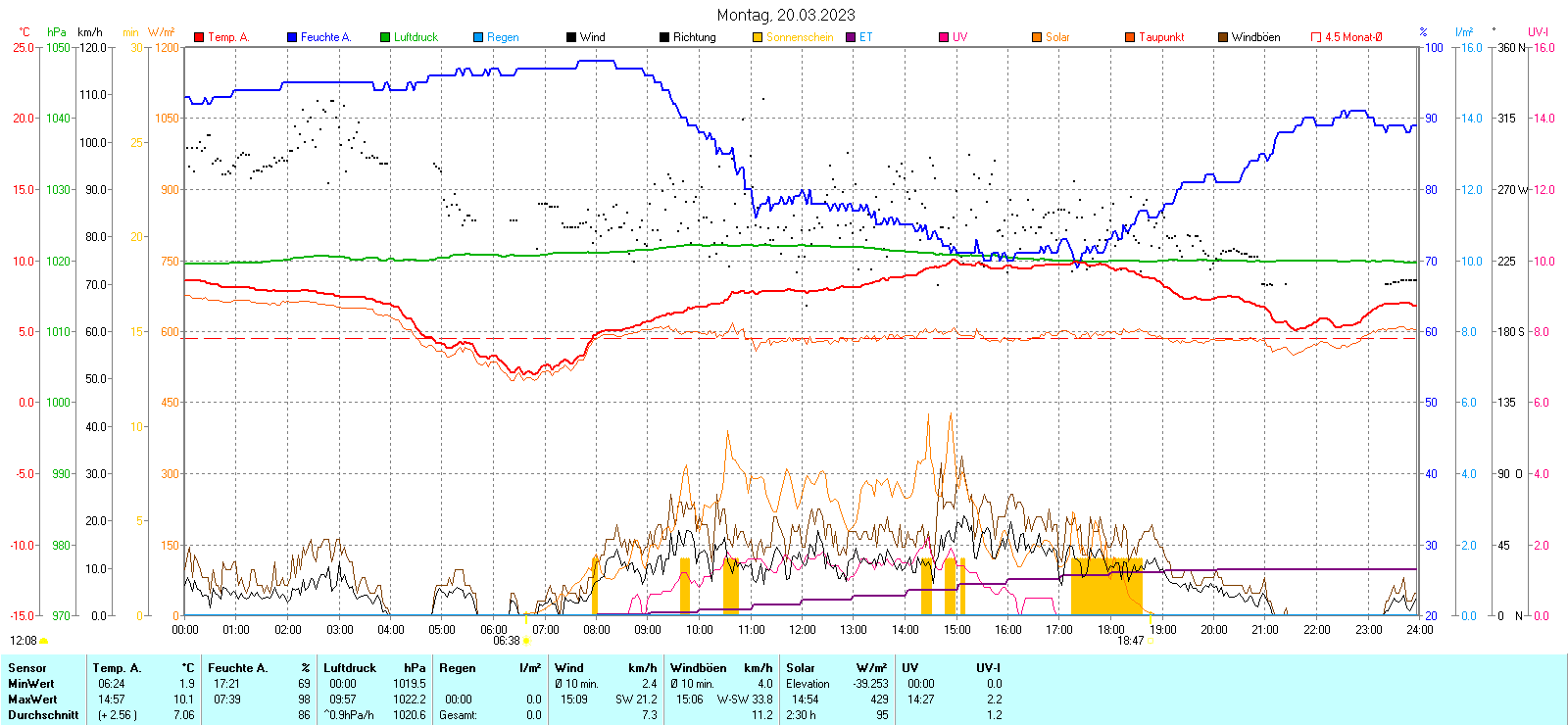
Task: Click the purple ET legend square
Action: tap(851, 37)
